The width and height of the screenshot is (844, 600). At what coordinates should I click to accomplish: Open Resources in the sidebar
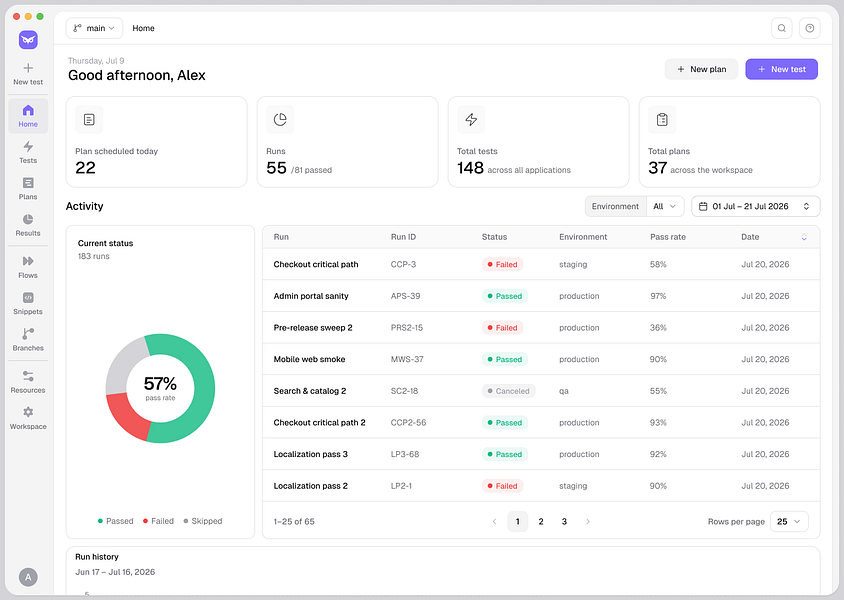pyautogui.click(x=28, y=382)
